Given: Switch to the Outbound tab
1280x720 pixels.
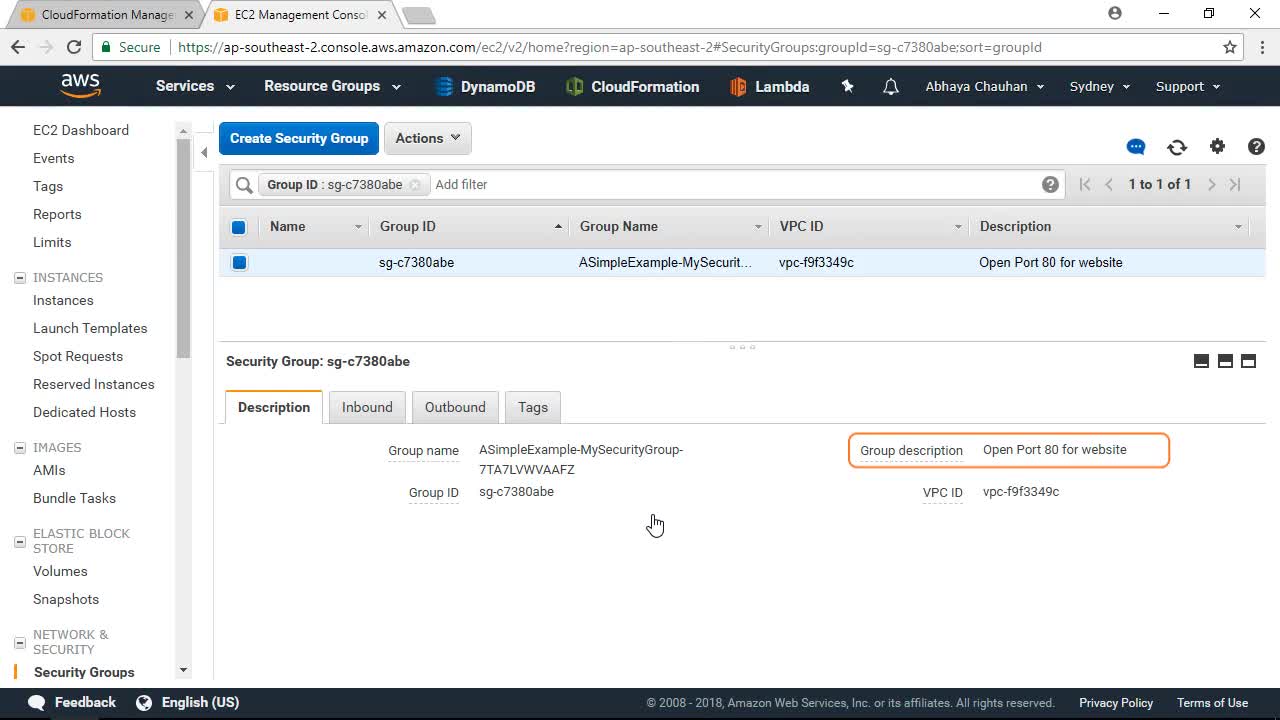Looking at the screenshot, I should (455, 407).
